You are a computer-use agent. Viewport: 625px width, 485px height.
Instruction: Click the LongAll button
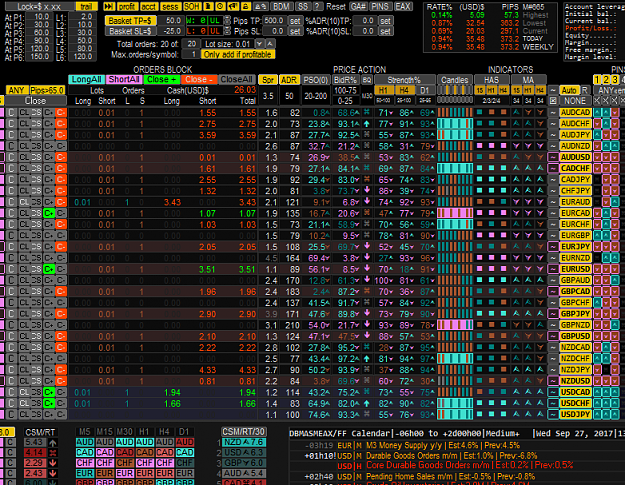click(86, 79)
